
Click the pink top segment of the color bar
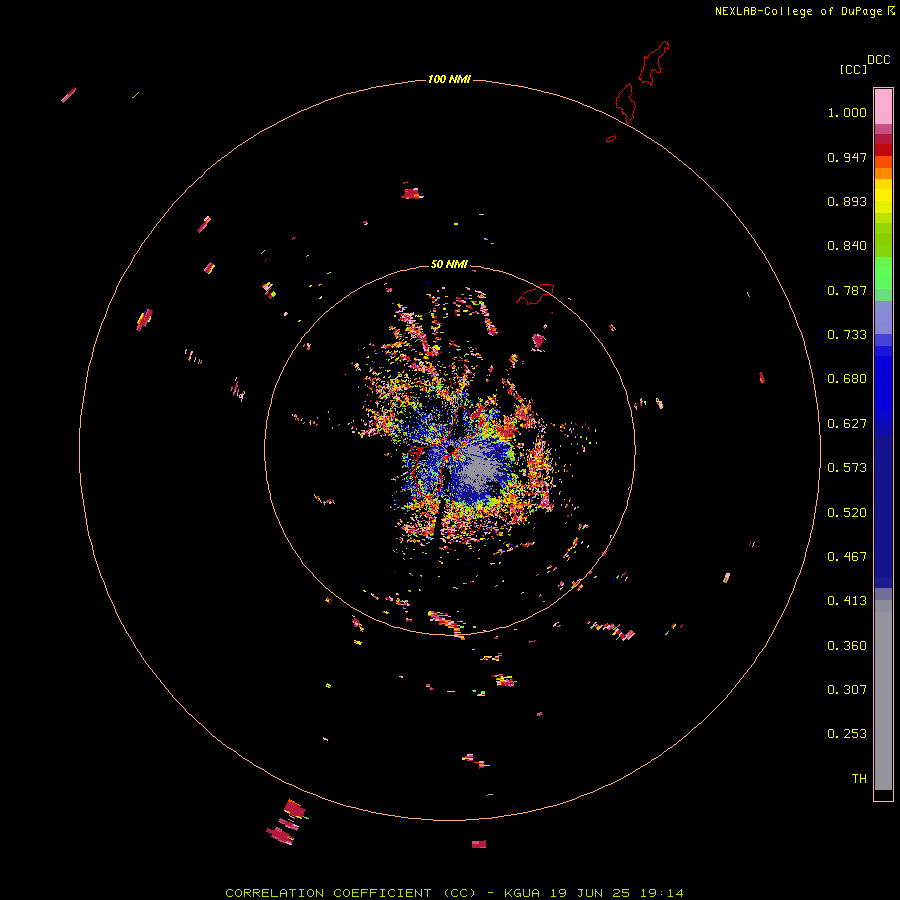pos(883,107)
